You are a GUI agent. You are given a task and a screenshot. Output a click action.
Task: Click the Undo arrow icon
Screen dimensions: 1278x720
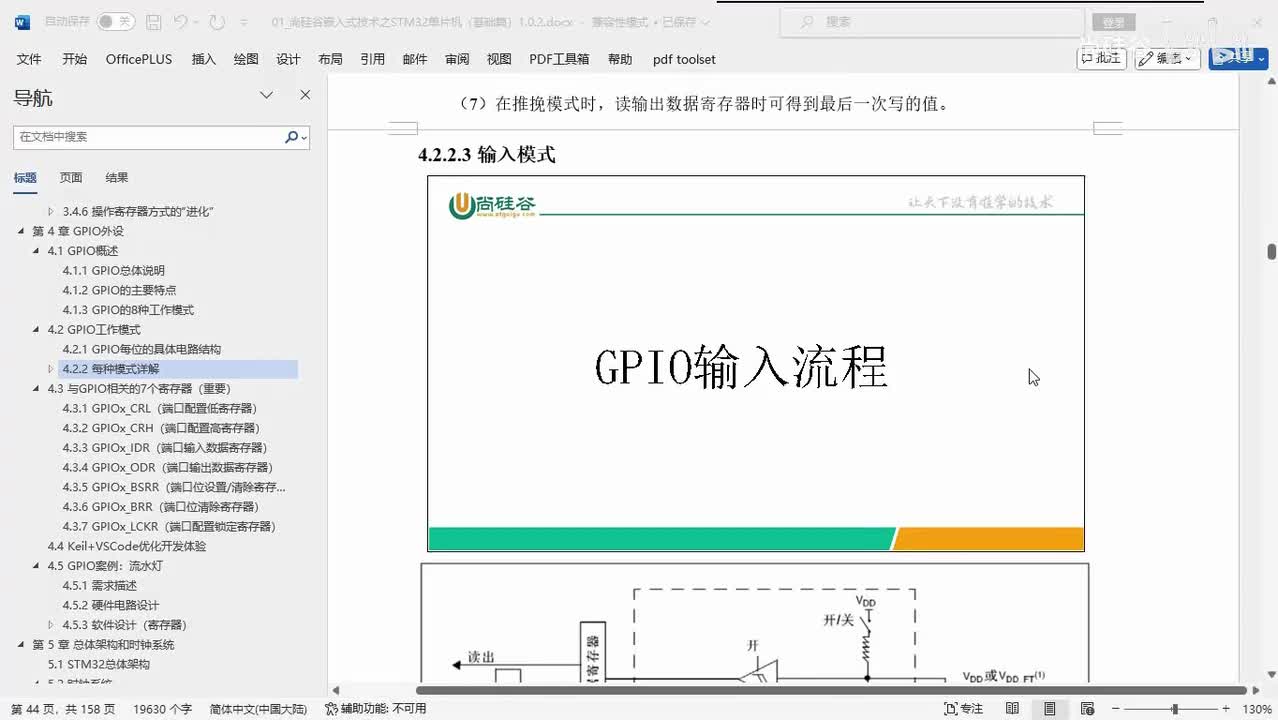tap(180, 22)
